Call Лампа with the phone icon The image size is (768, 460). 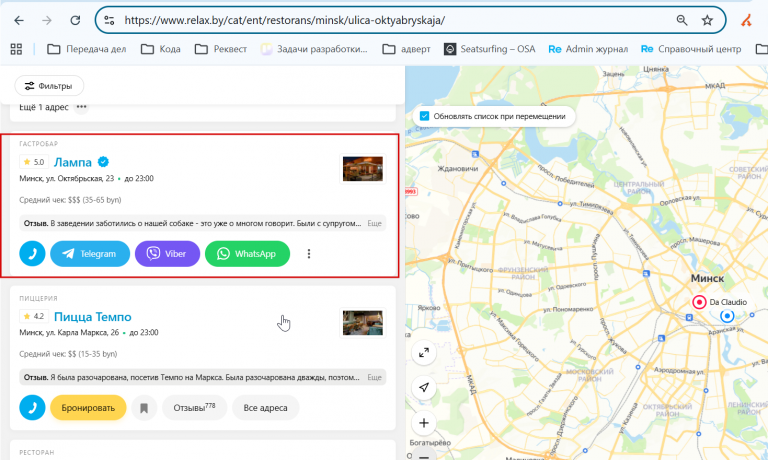32,254
